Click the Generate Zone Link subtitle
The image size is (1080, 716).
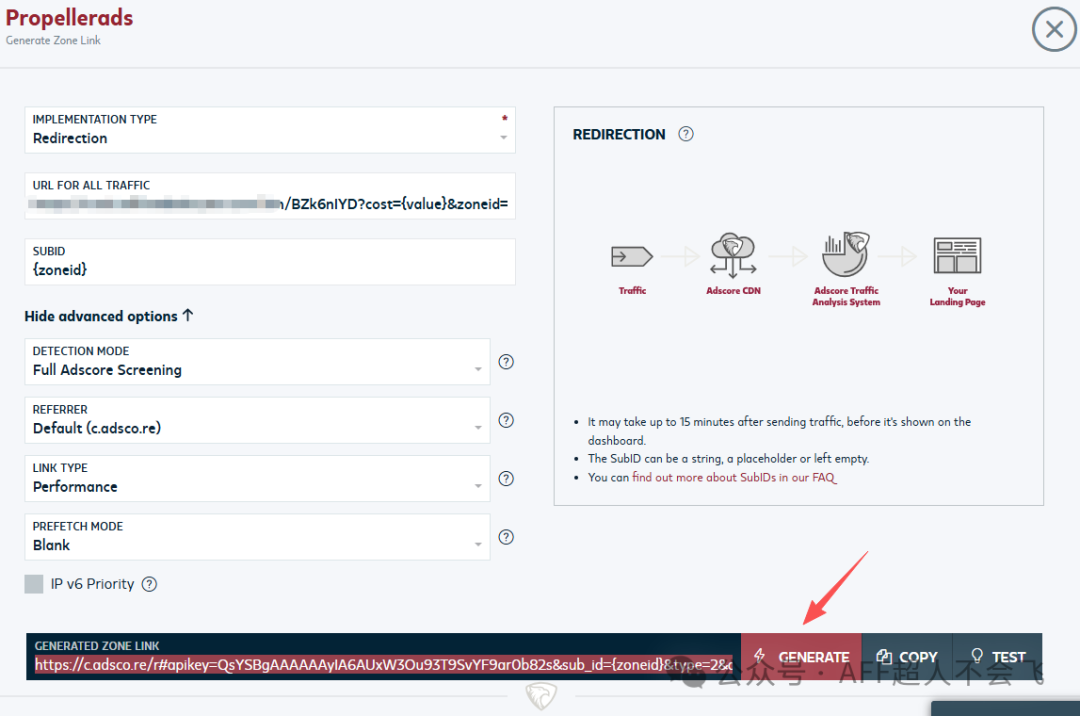coord(53,41)
